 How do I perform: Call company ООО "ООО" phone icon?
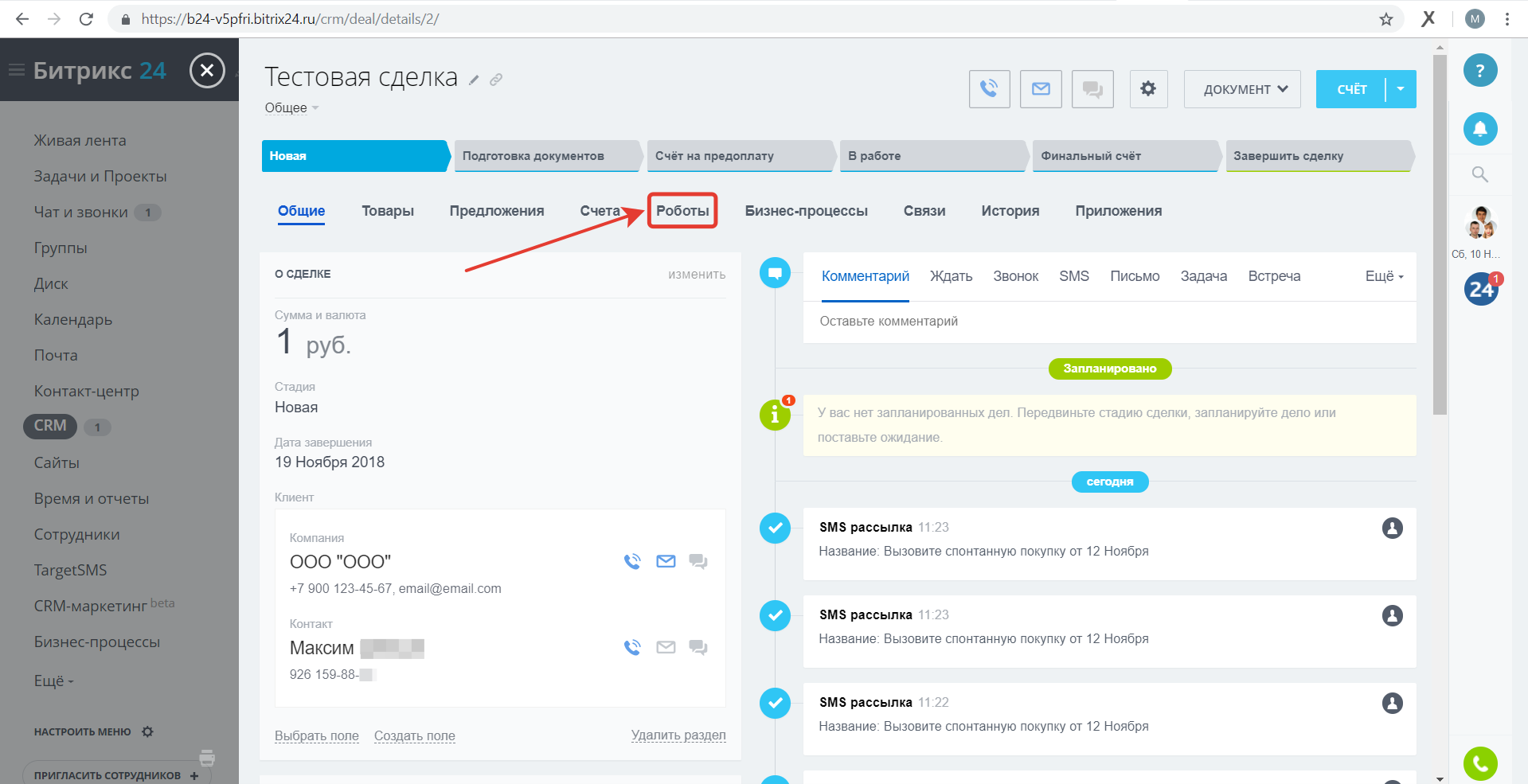[632, 561]
